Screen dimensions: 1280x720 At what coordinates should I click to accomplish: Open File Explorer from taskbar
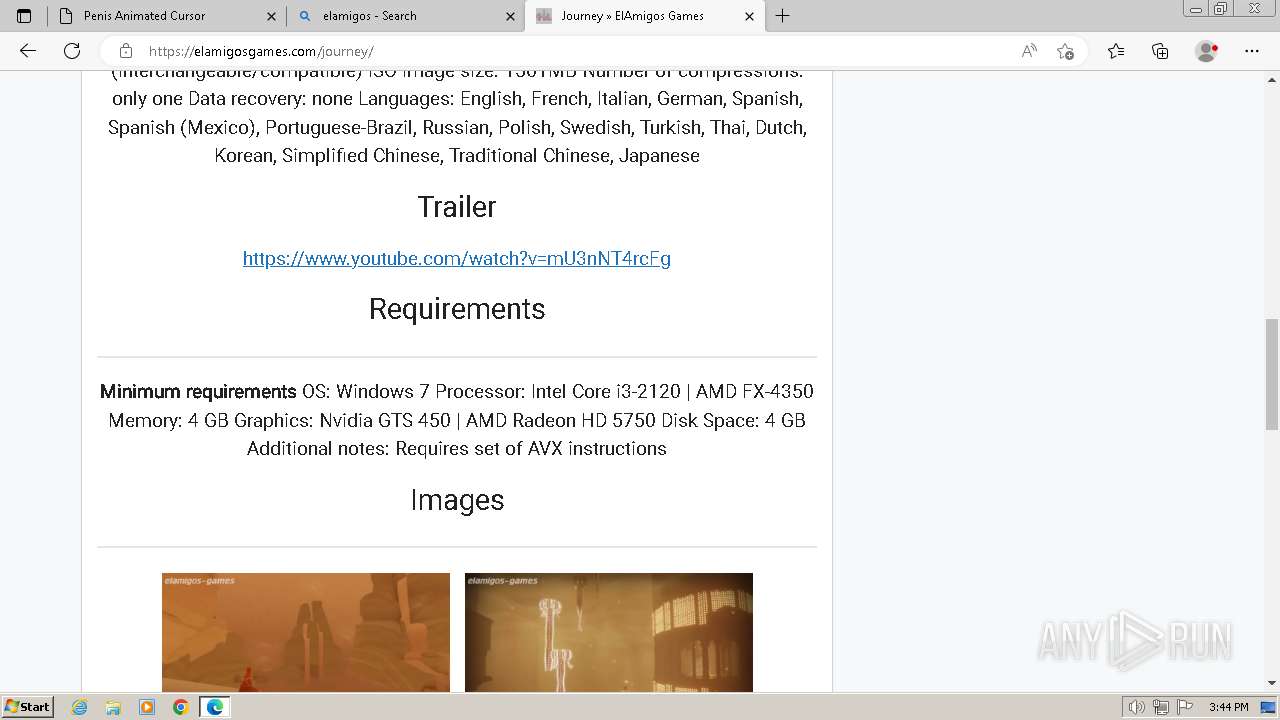pyautogui.click(x=113, y=707)
